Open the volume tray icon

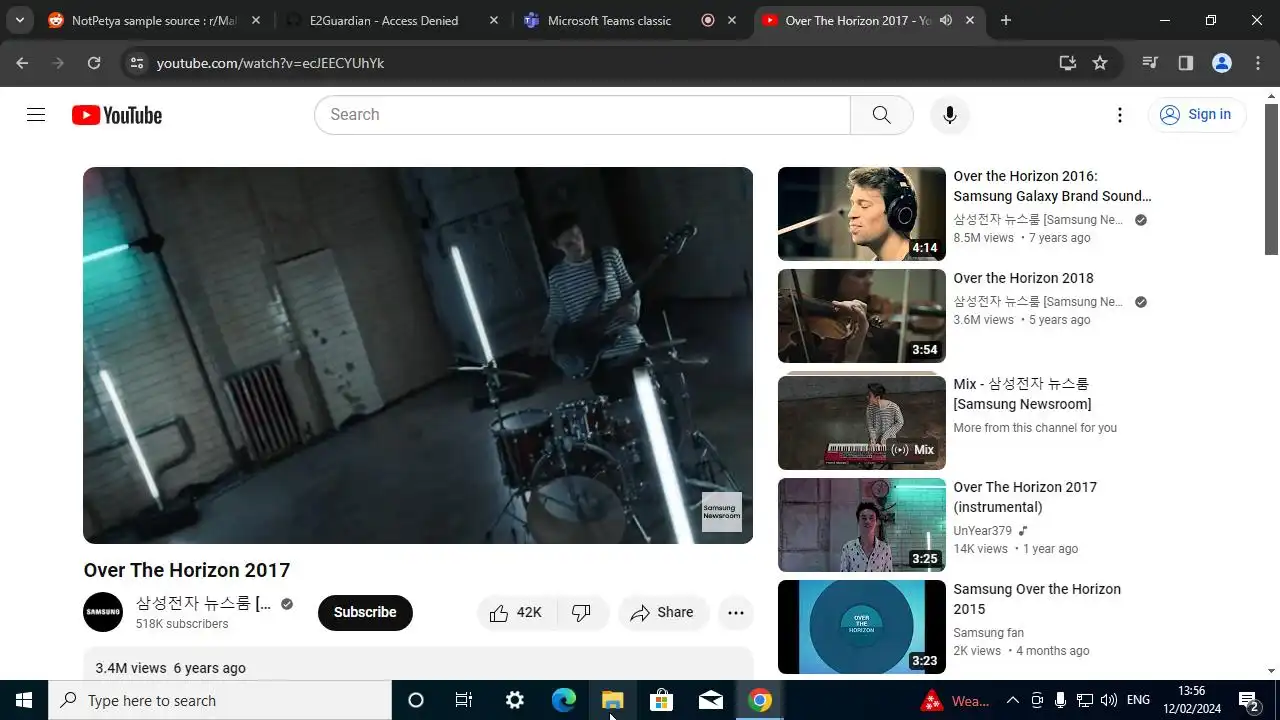point(1108,700)
